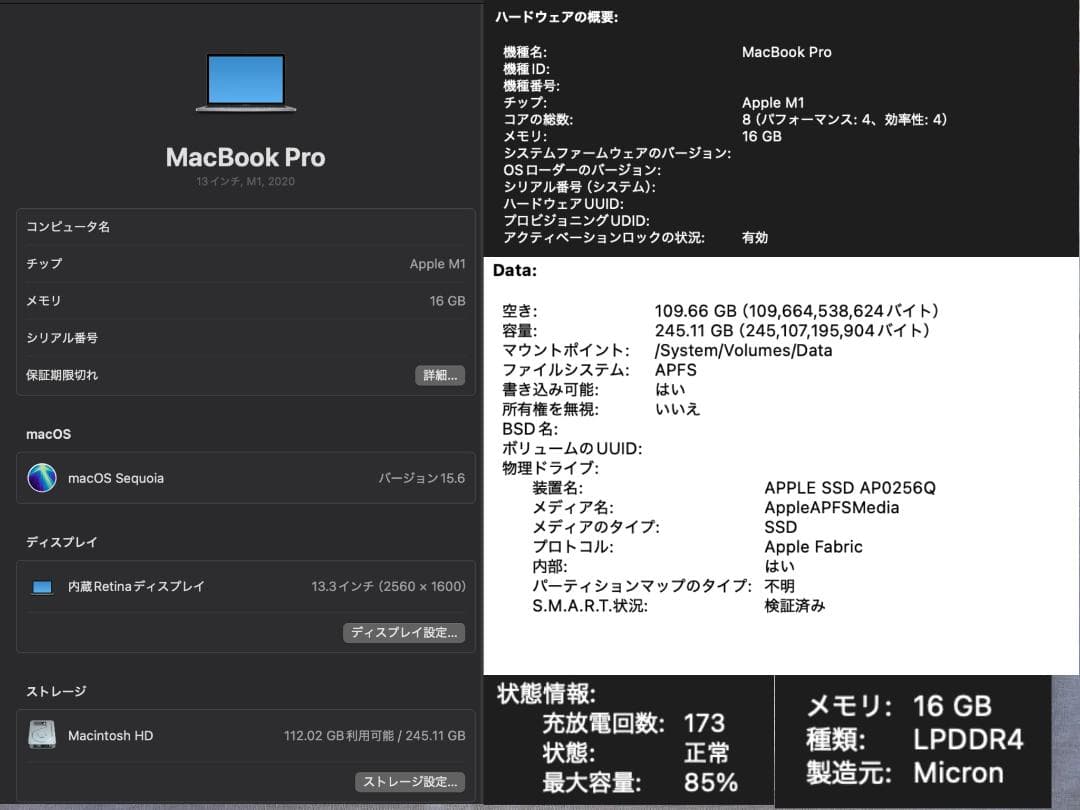Select the APPLE SSD AP0256Q device name
Image resolution: width=1080 pixels, height=810 pixels.
point(850,488)
